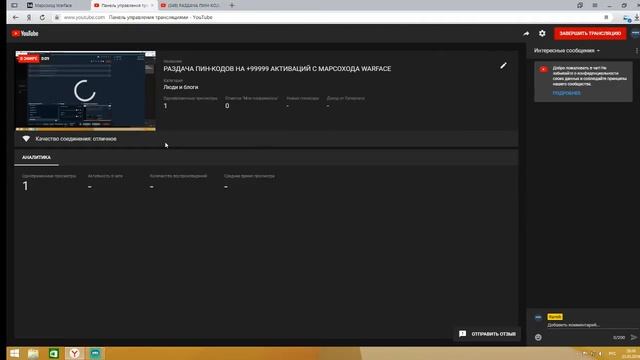The width and height of the screenshot is (640, 360).
Task: Open a new tab with plus icon
Action: (x=232, y=5)
